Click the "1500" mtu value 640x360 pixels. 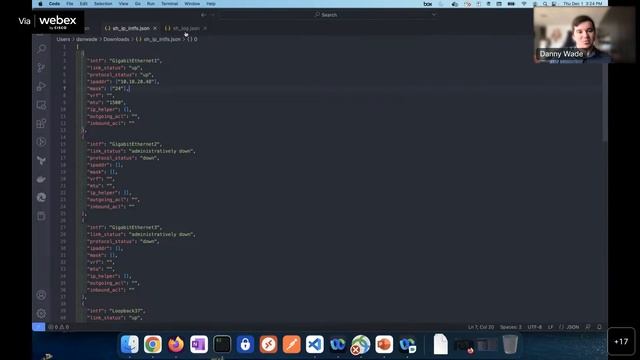[x=116, y=102]
